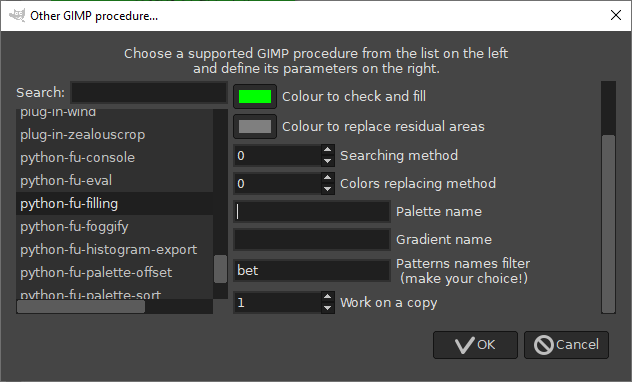Screen dimensions: 632x382
Task: Open the green Colour to check and fill swatch
Action: (x=255, y=96)
